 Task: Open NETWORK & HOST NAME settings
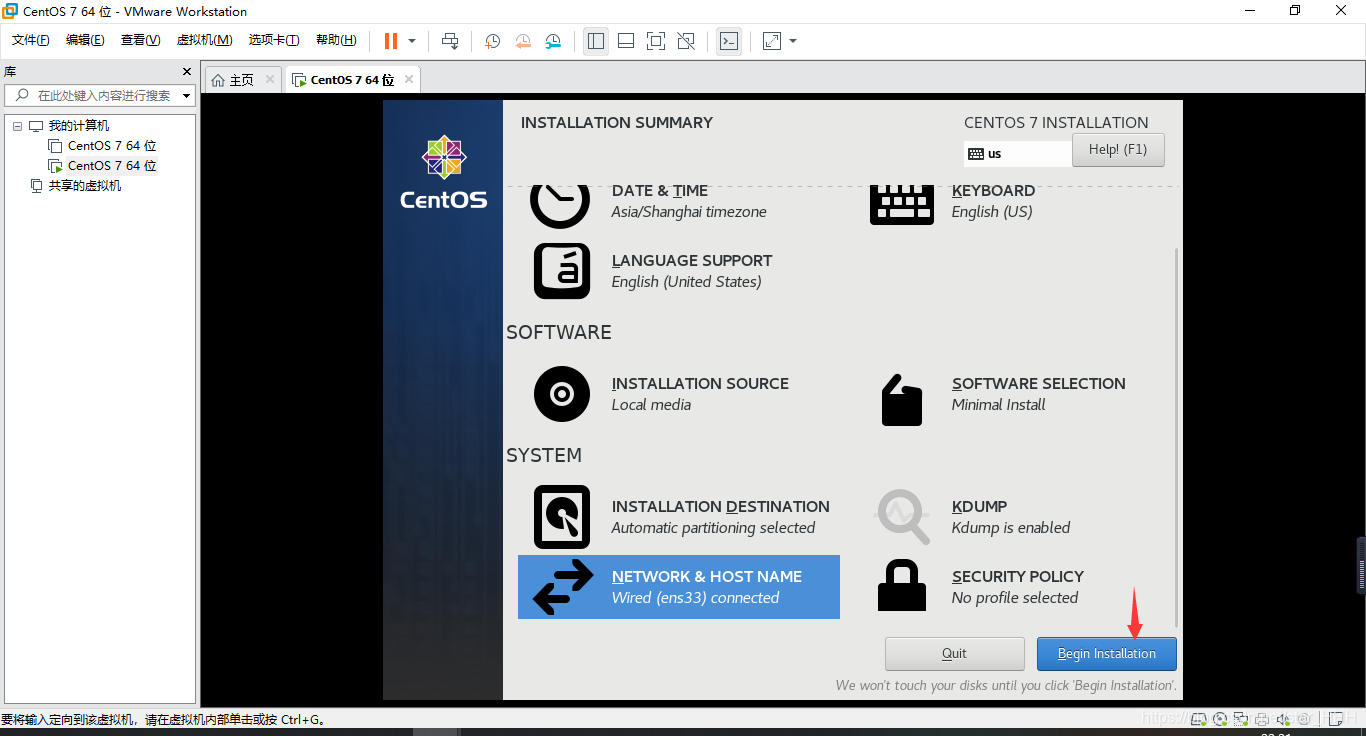[x=679, y=587]
